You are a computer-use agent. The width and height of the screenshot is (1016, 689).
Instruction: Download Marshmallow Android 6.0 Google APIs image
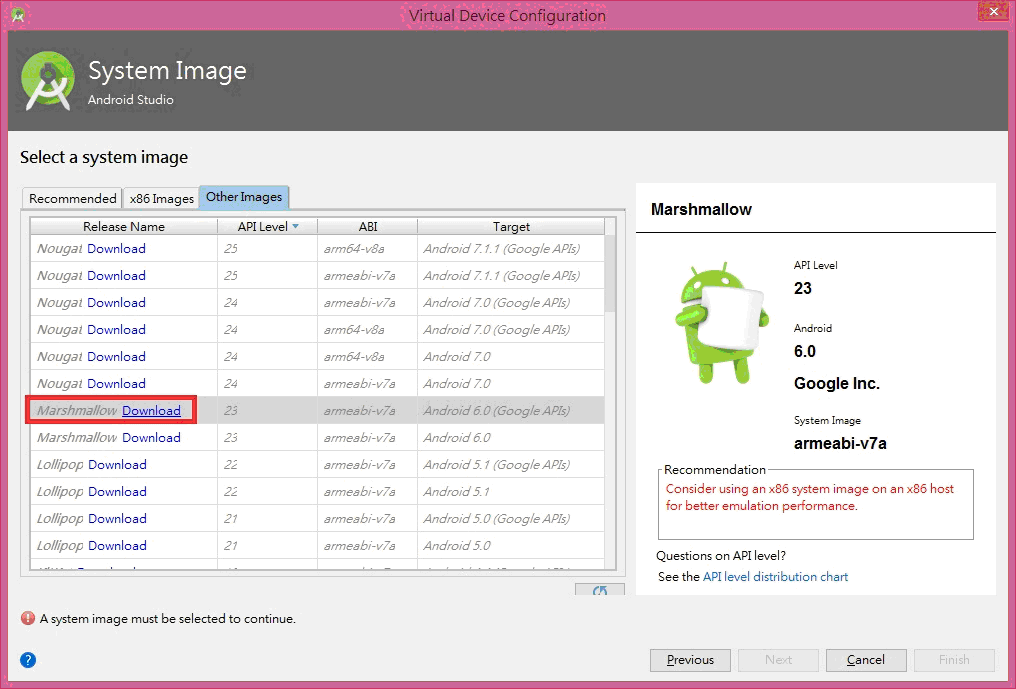pos(152,410)
